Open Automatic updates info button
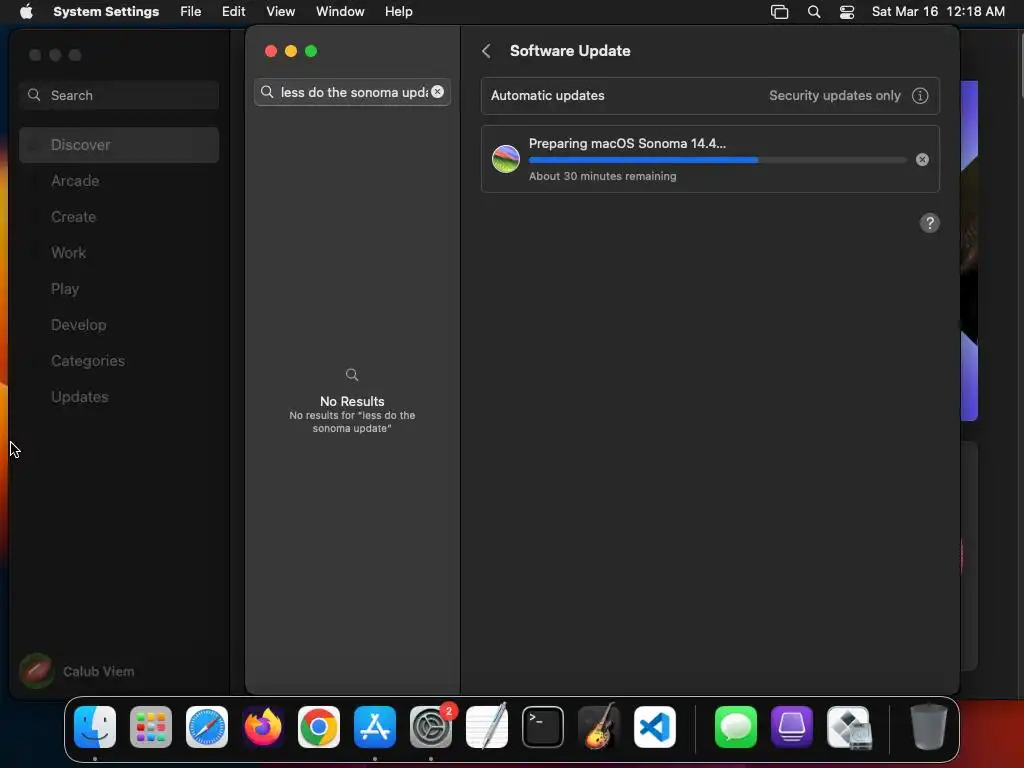This screenshot has width=1024, height=768. pyautogui.click(x=920, y=96)
